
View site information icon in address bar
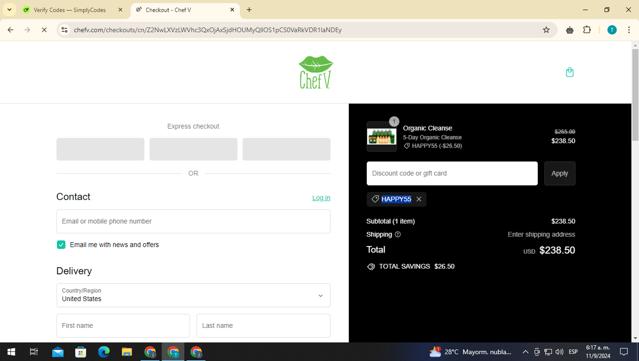click(64, 30)
